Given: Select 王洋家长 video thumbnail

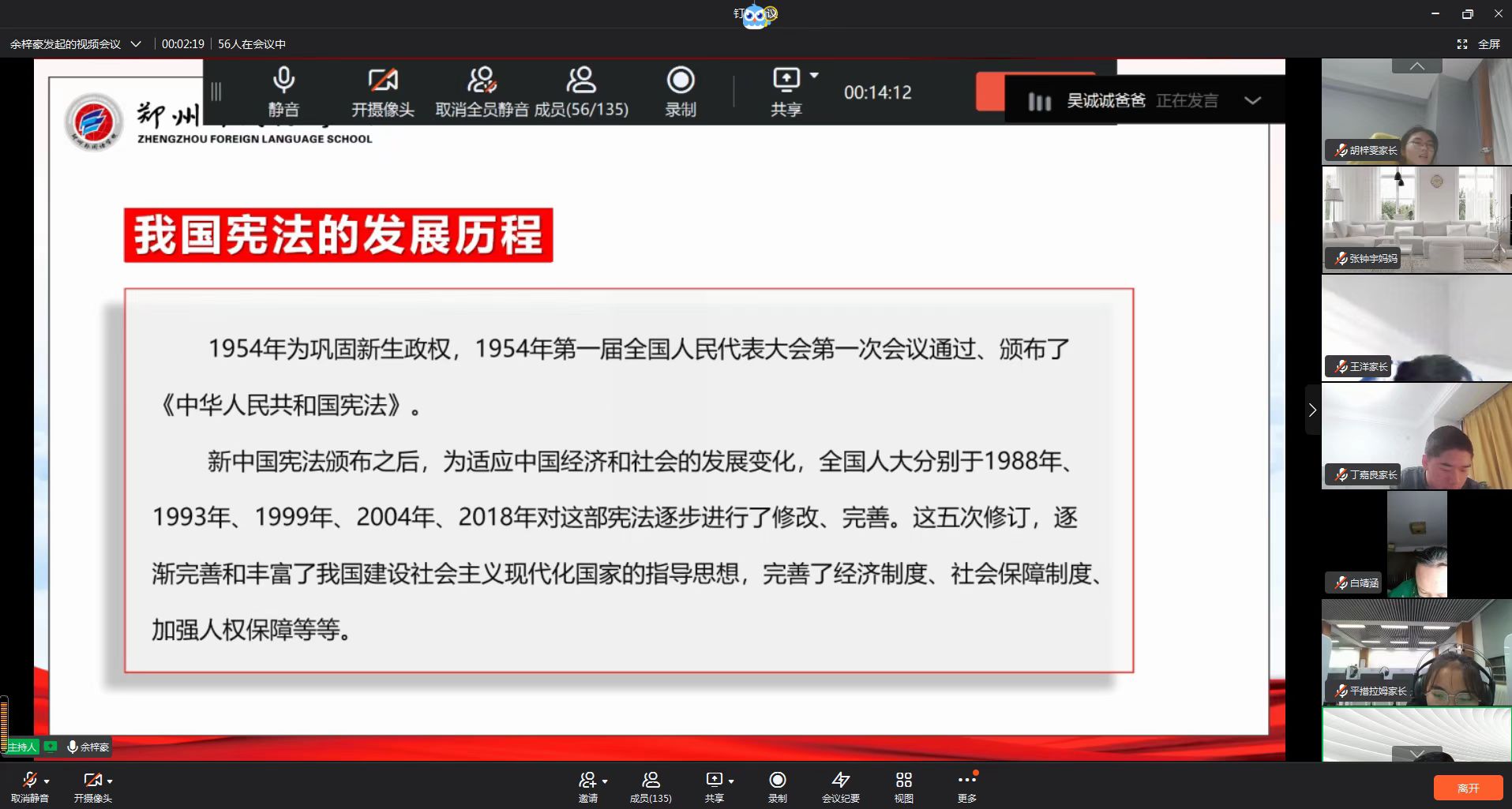Looking at the screenshot, I should click(x=1416, y=328).
